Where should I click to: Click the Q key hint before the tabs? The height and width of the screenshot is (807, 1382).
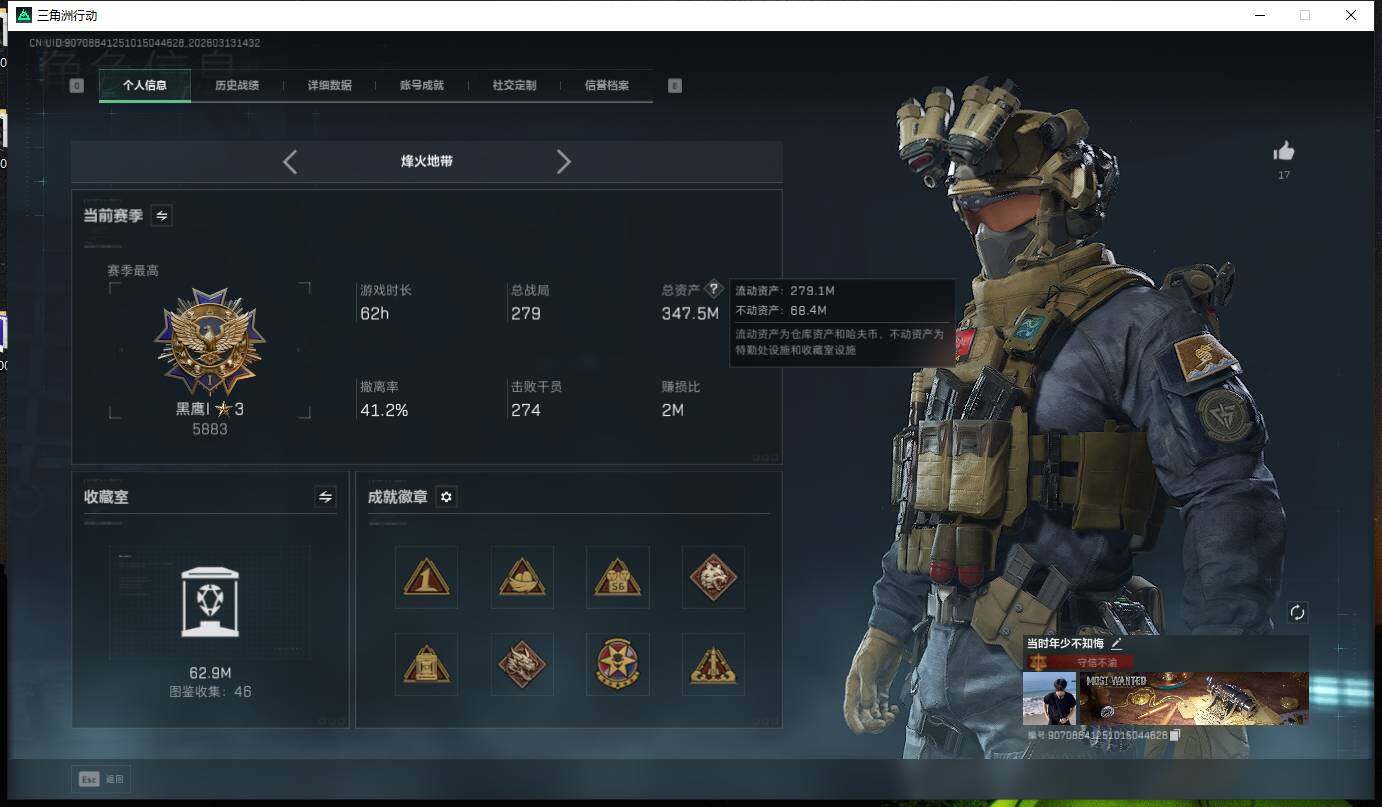(x=77, y=86)
